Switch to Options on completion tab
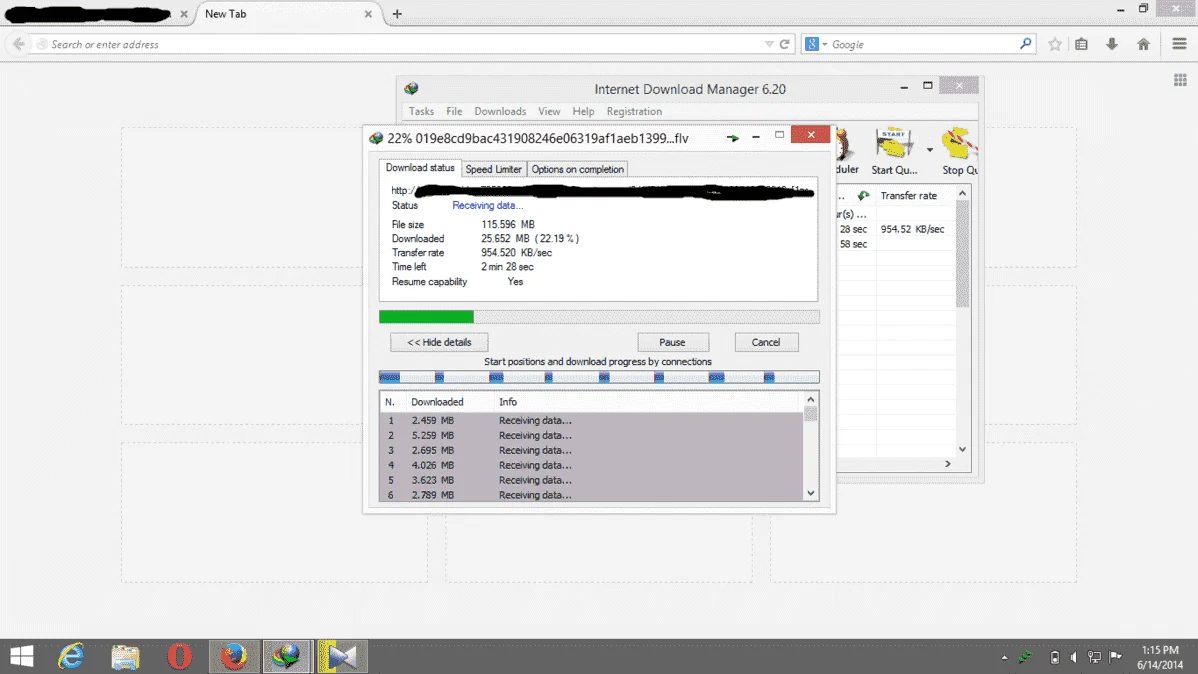The image size is (1198, 674). click(578, 170)
